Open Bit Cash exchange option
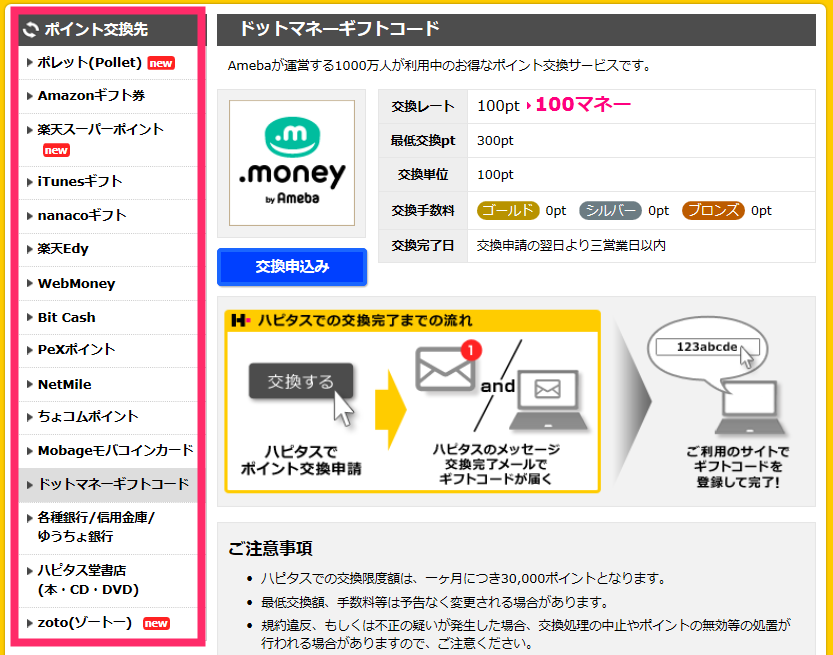This screenshot has width=833, height=655. [x=66, y=317]
